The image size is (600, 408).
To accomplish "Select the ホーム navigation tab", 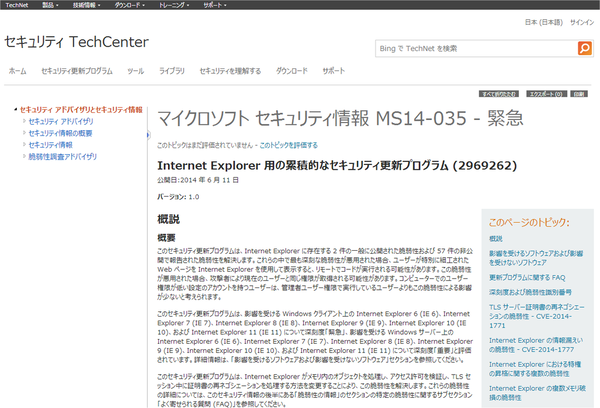I will click(x=18, y=71).
